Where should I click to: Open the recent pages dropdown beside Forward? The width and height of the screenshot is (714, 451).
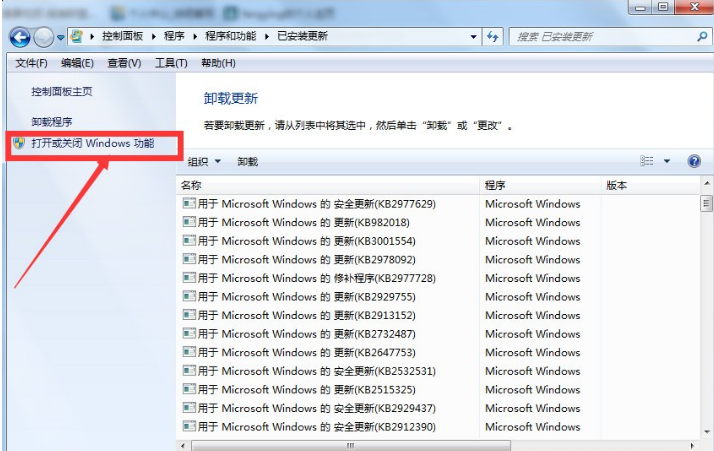61,37
